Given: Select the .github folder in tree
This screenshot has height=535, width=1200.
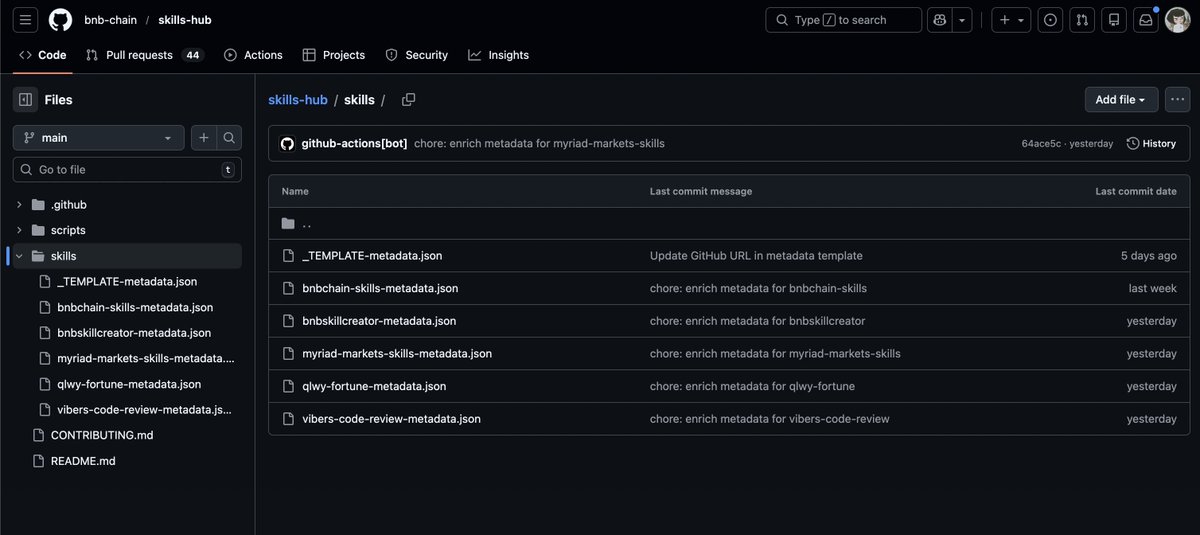Looking at the screenshot, I should click(69, 205).
